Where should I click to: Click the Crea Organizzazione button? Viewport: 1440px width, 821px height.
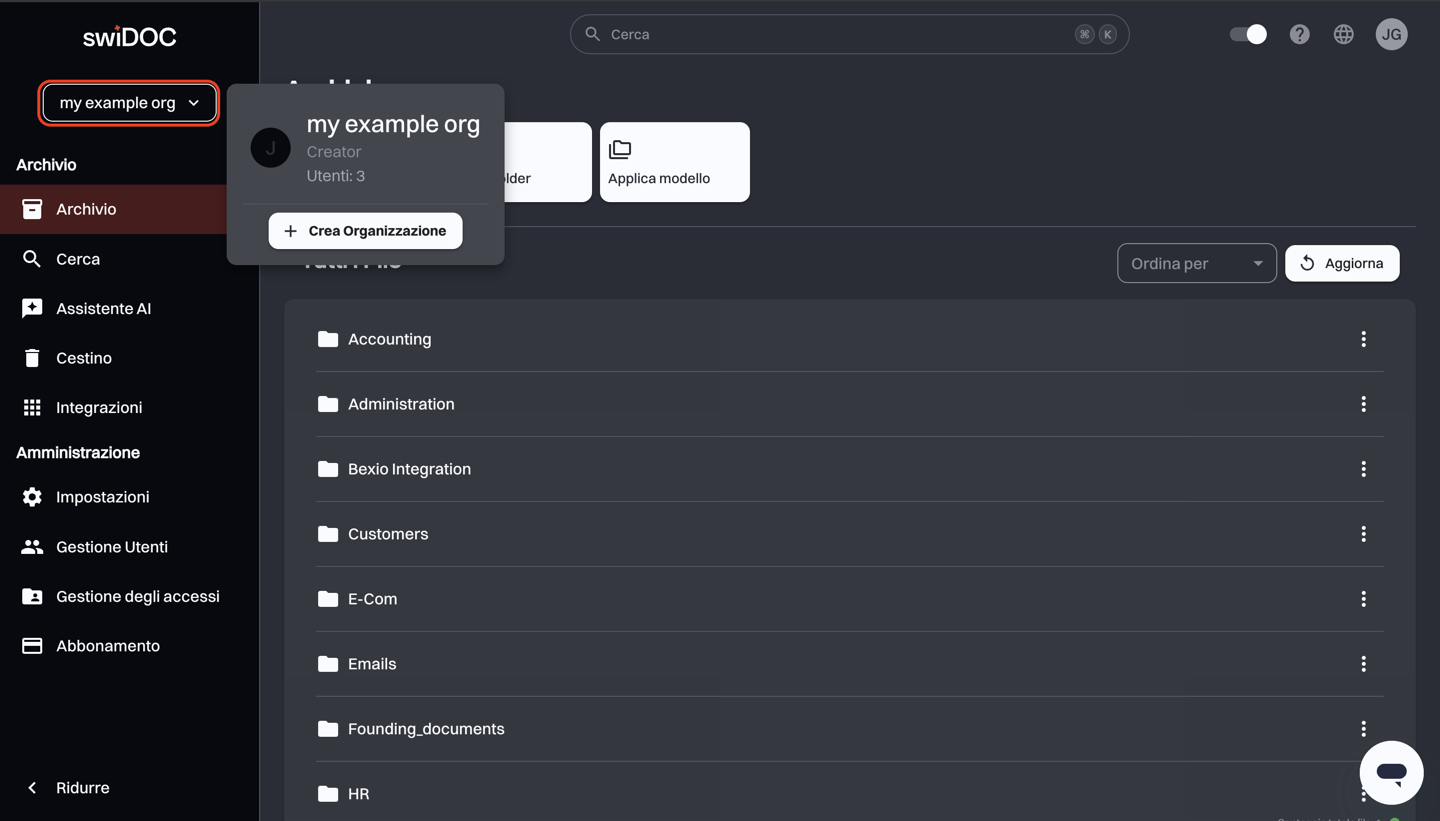(x=365, y=231)
